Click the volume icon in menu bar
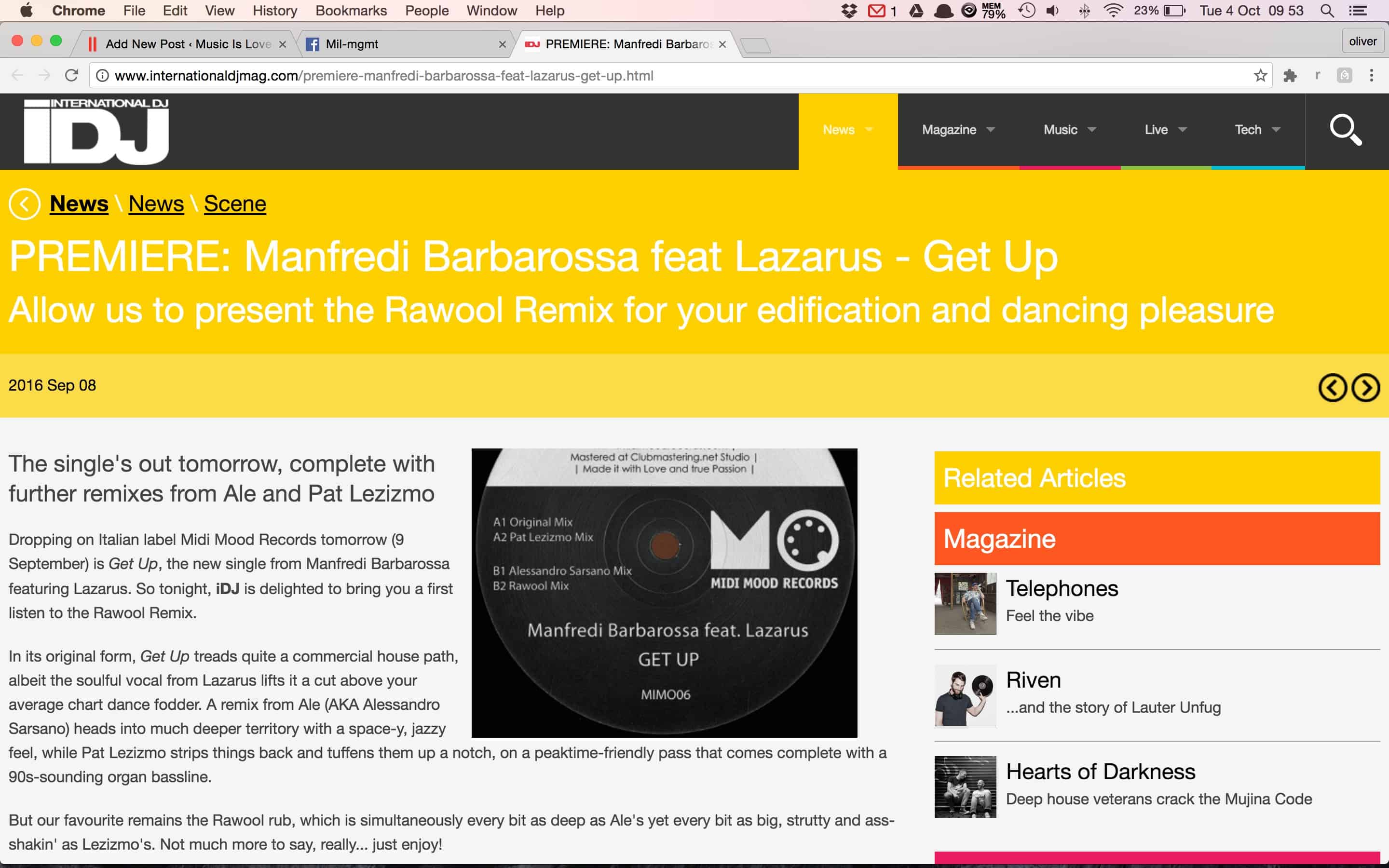This screenshot has height=868, width=1389. [1053, 10]
